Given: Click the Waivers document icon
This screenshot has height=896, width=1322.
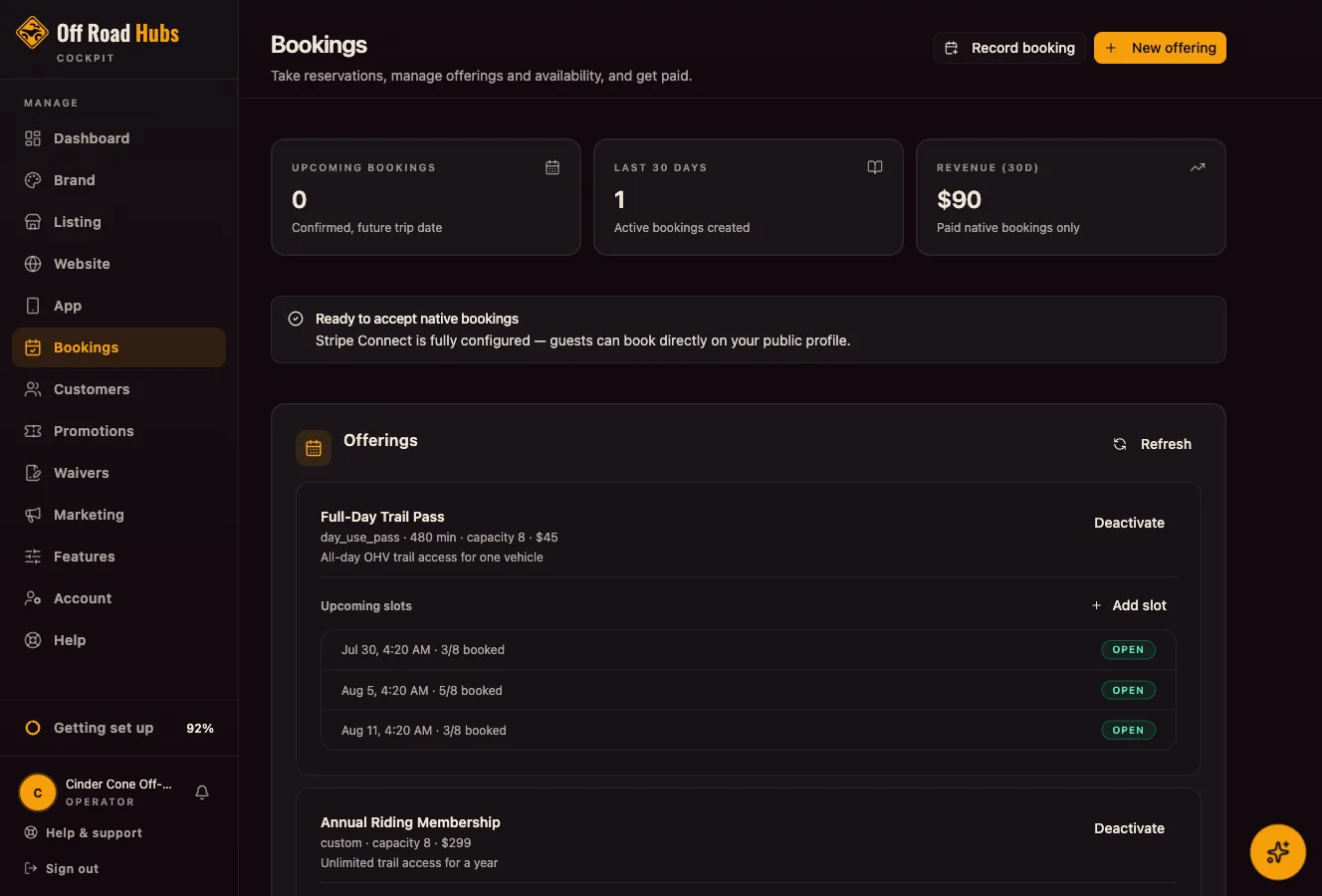Looking at the screenshot, I should [33, 473].
